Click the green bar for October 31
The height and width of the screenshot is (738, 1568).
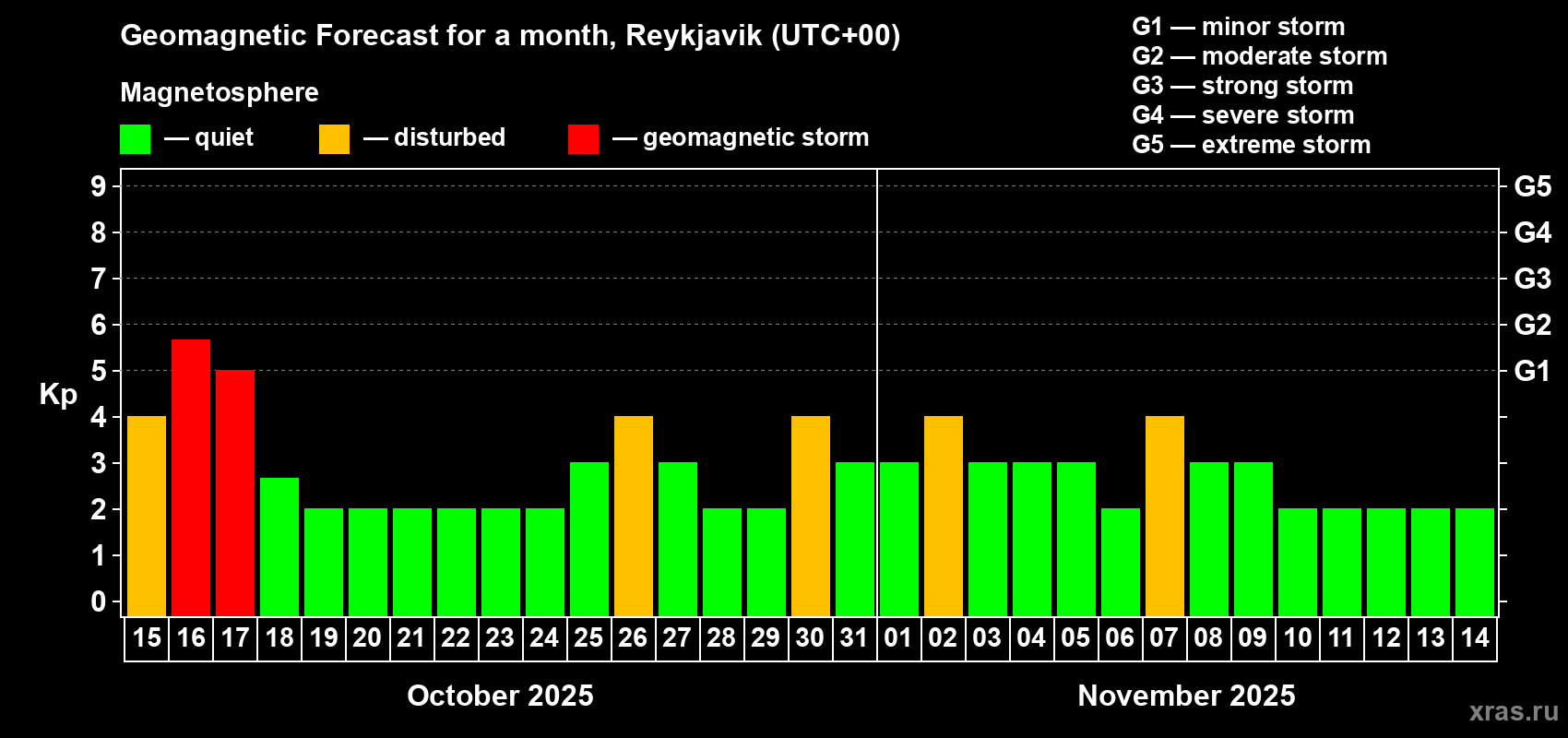pyautogui.click(x=855, y=540)
